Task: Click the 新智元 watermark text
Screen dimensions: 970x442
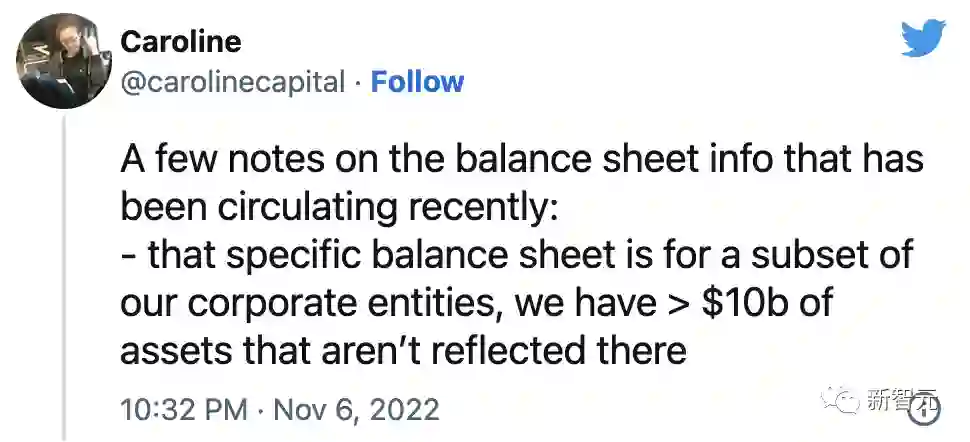Action: click(x=903, y=401)
